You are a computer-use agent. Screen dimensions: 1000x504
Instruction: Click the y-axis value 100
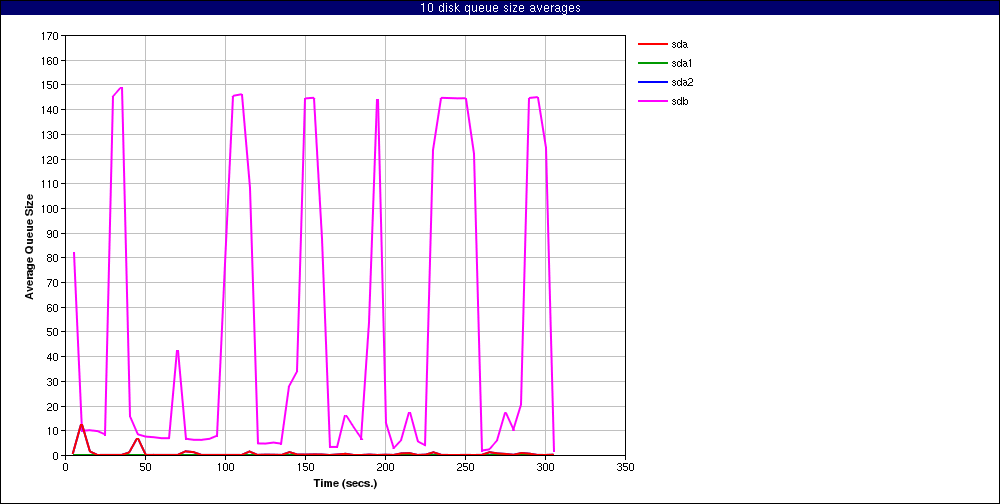pyautogui.click(x=50, y=209)
